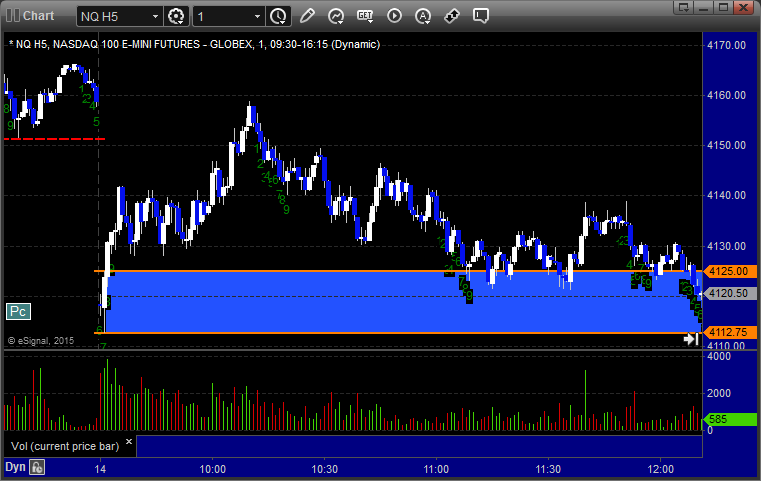
Task: Click the scroll-to-latest-bar arrow icon
Action: coord(691,339)
